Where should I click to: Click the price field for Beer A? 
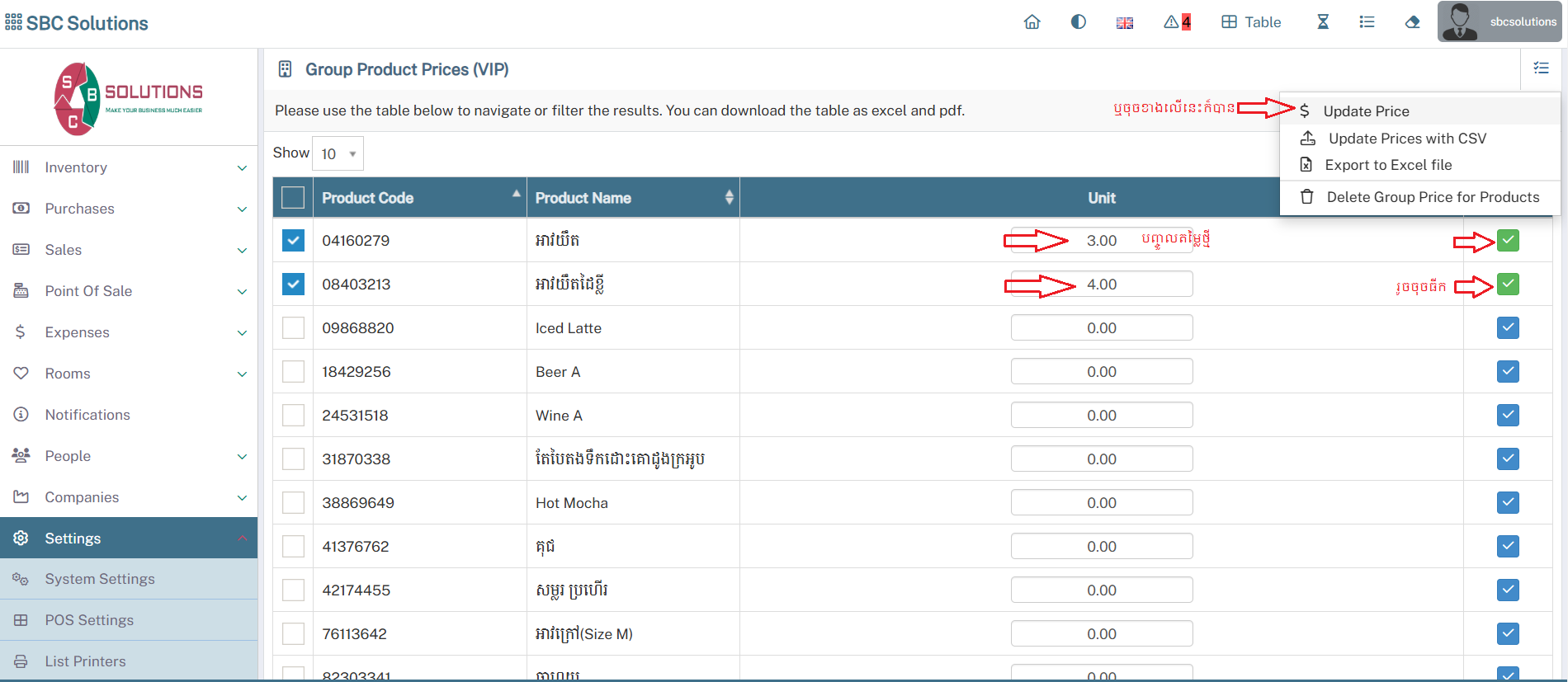pyautogui.click(x=1101, y=372)
